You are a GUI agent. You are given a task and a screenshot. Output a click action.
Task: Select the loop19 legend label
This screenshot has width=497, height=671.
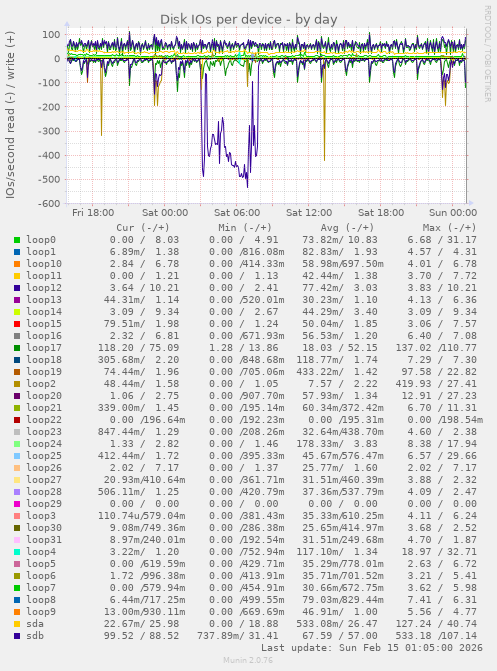pos(44,372)
